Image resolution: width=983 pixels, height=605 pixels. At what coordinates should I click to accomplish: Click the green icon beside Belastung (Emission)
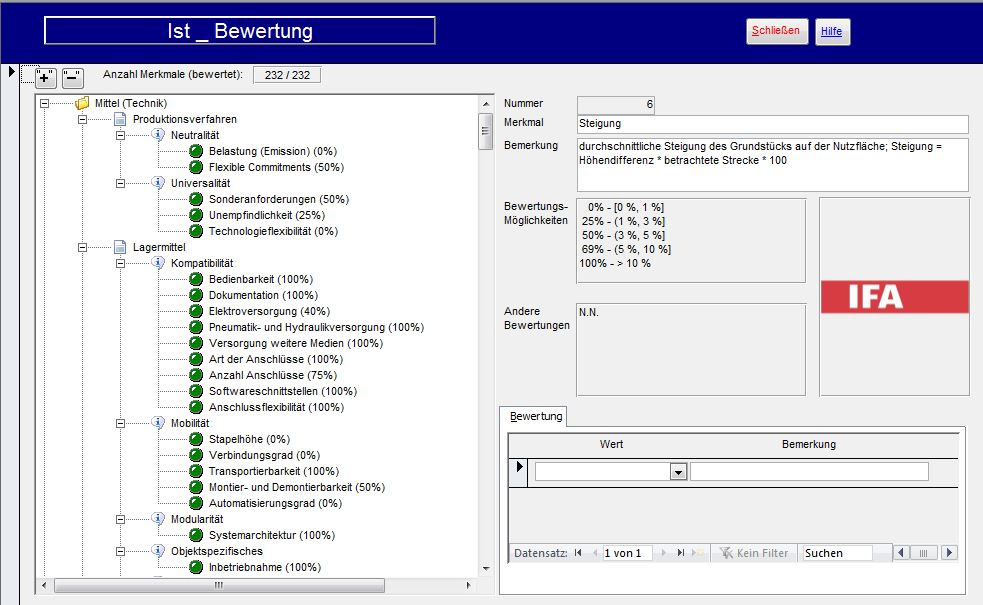(x=196, y=151)
